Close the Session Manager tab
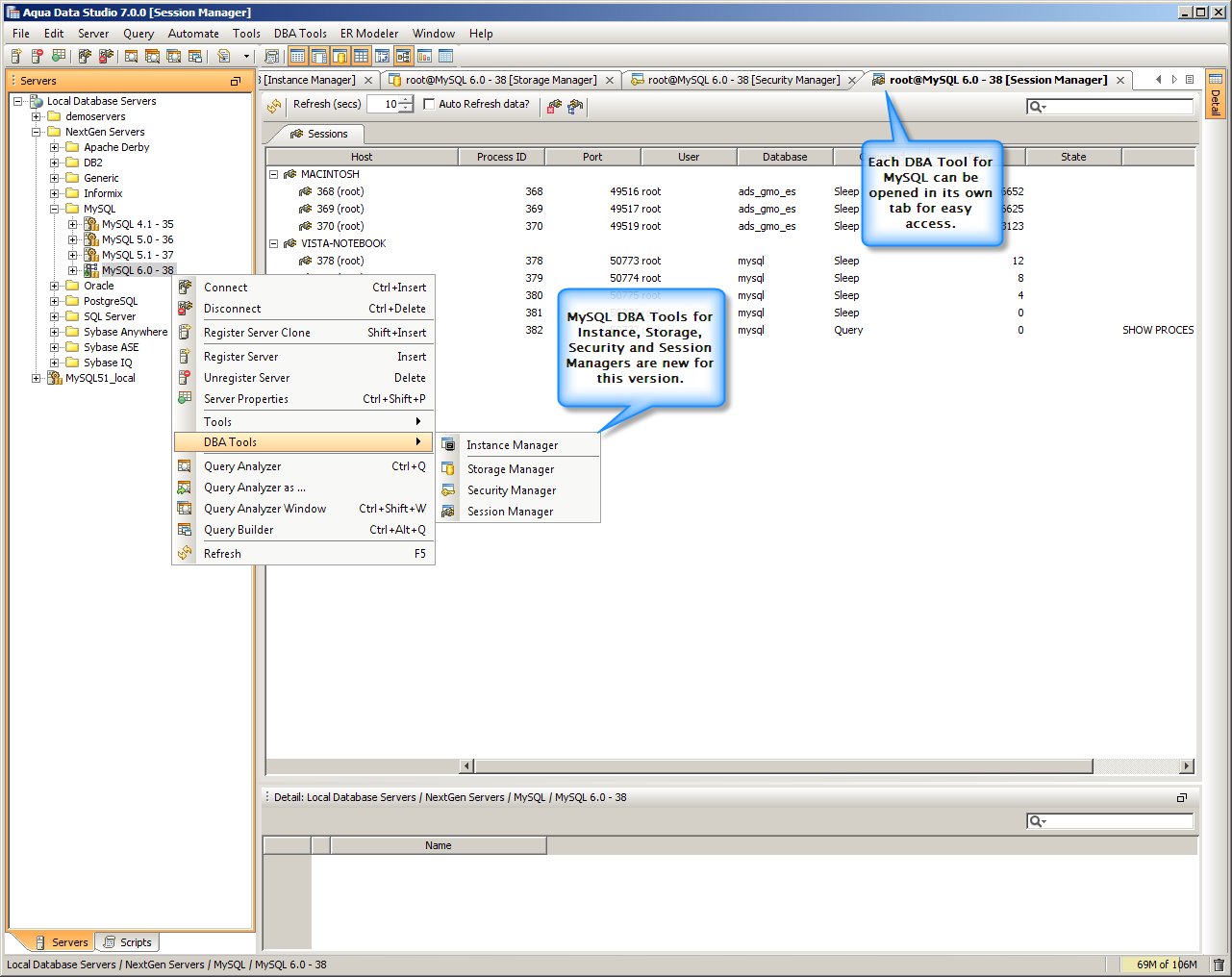Screen dimensions: 1232x977 1120,81
